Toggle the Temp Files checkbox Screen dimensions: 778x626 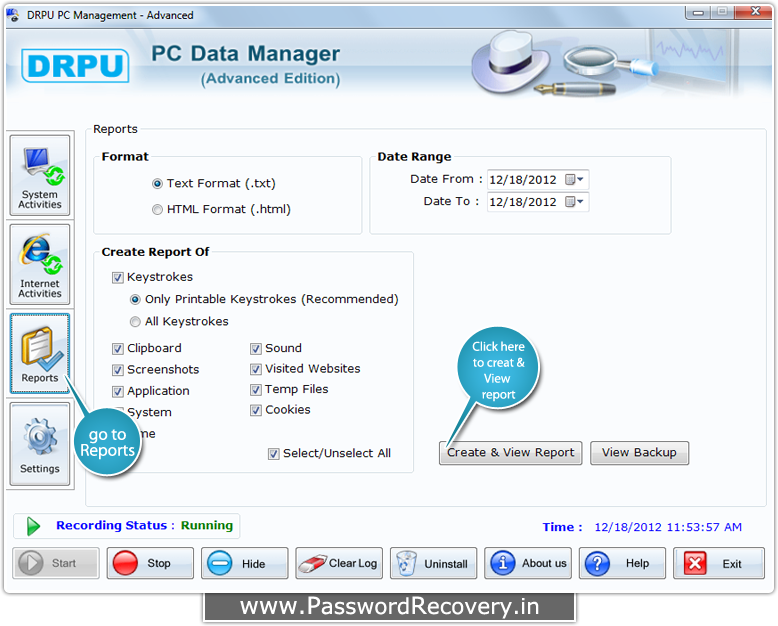[x=256, y=390]
